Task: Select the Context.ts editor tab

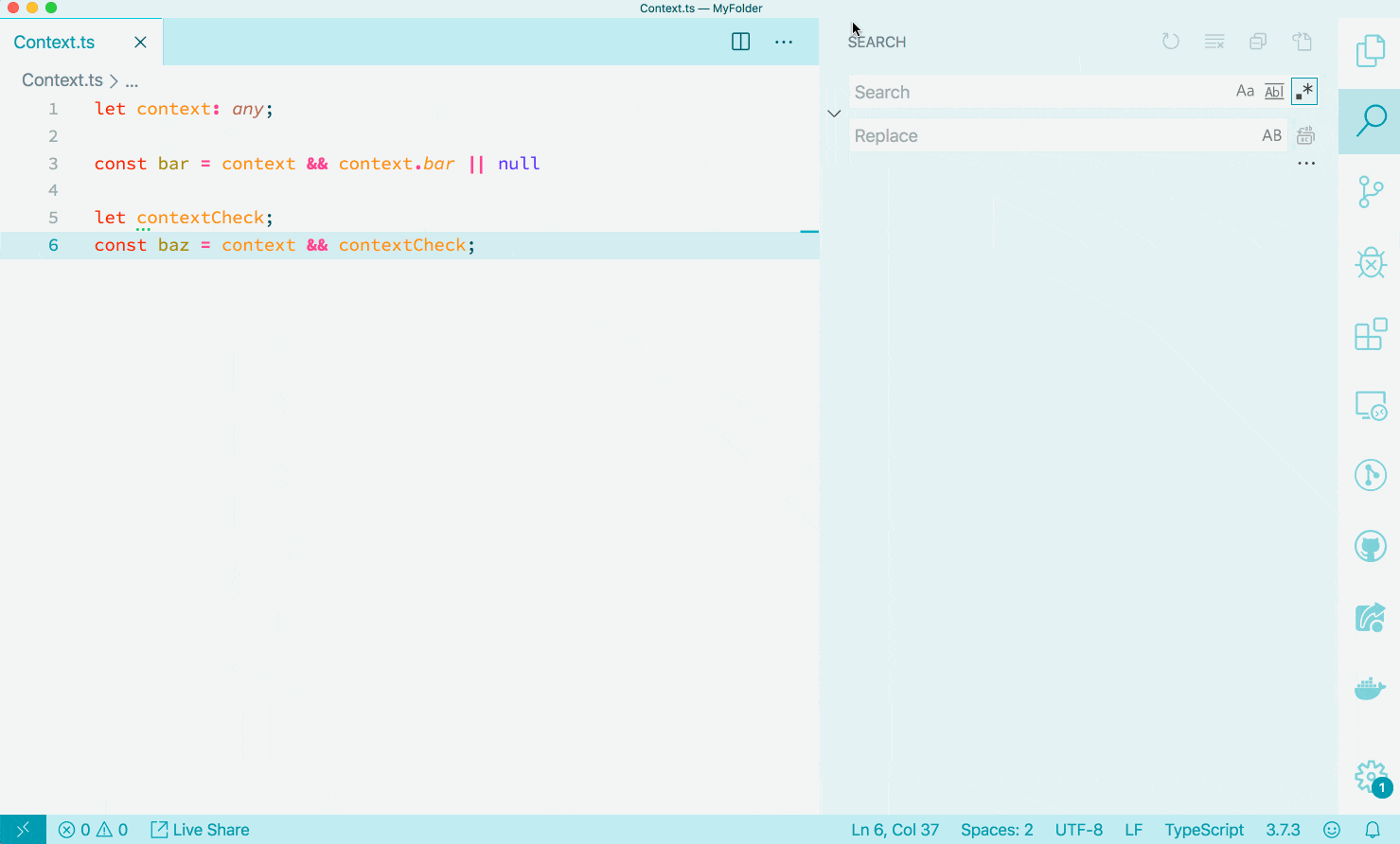Action: pyautogui.click(x=54, y=42)
